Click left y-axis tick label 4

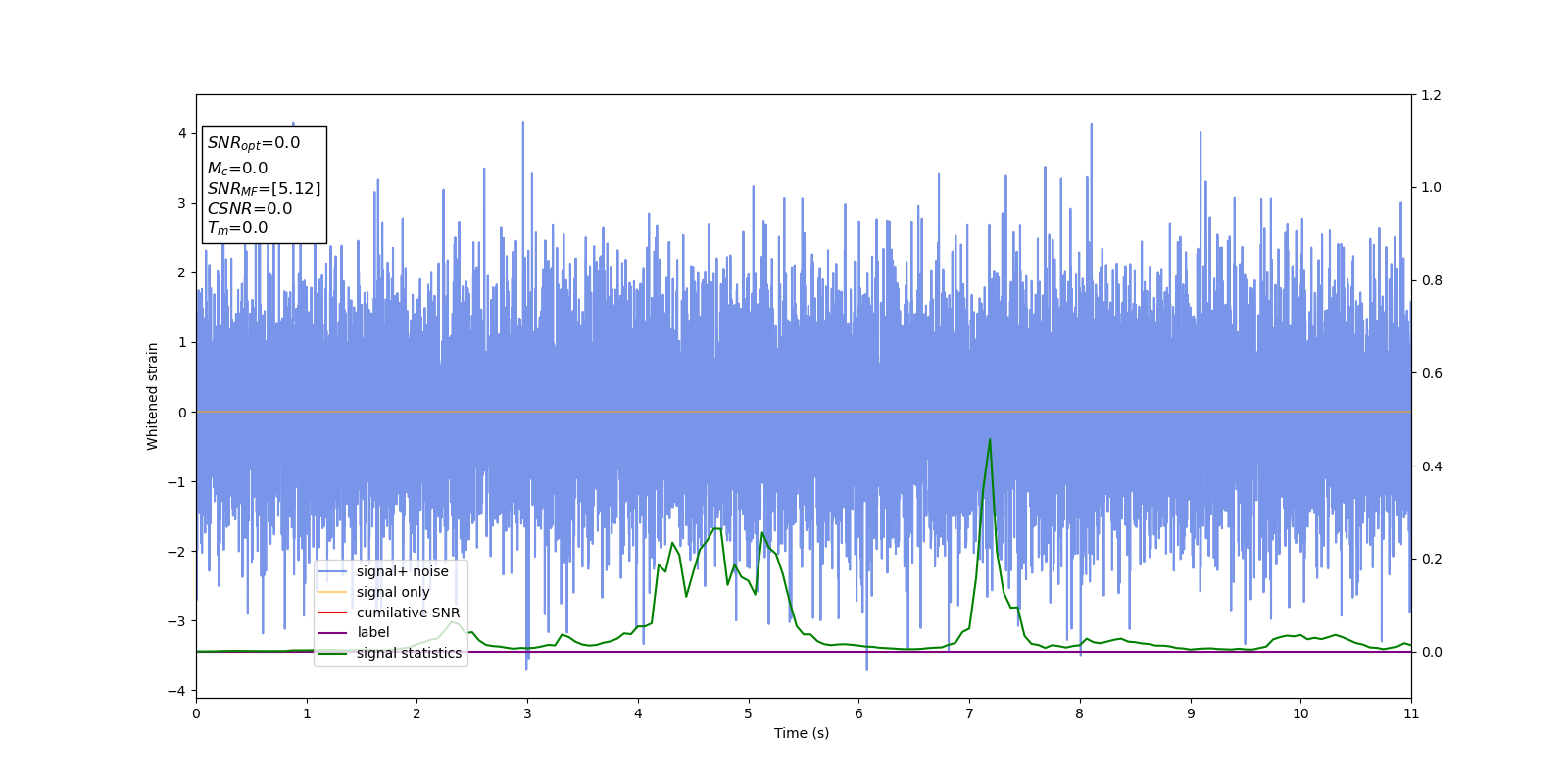(181, 133)
